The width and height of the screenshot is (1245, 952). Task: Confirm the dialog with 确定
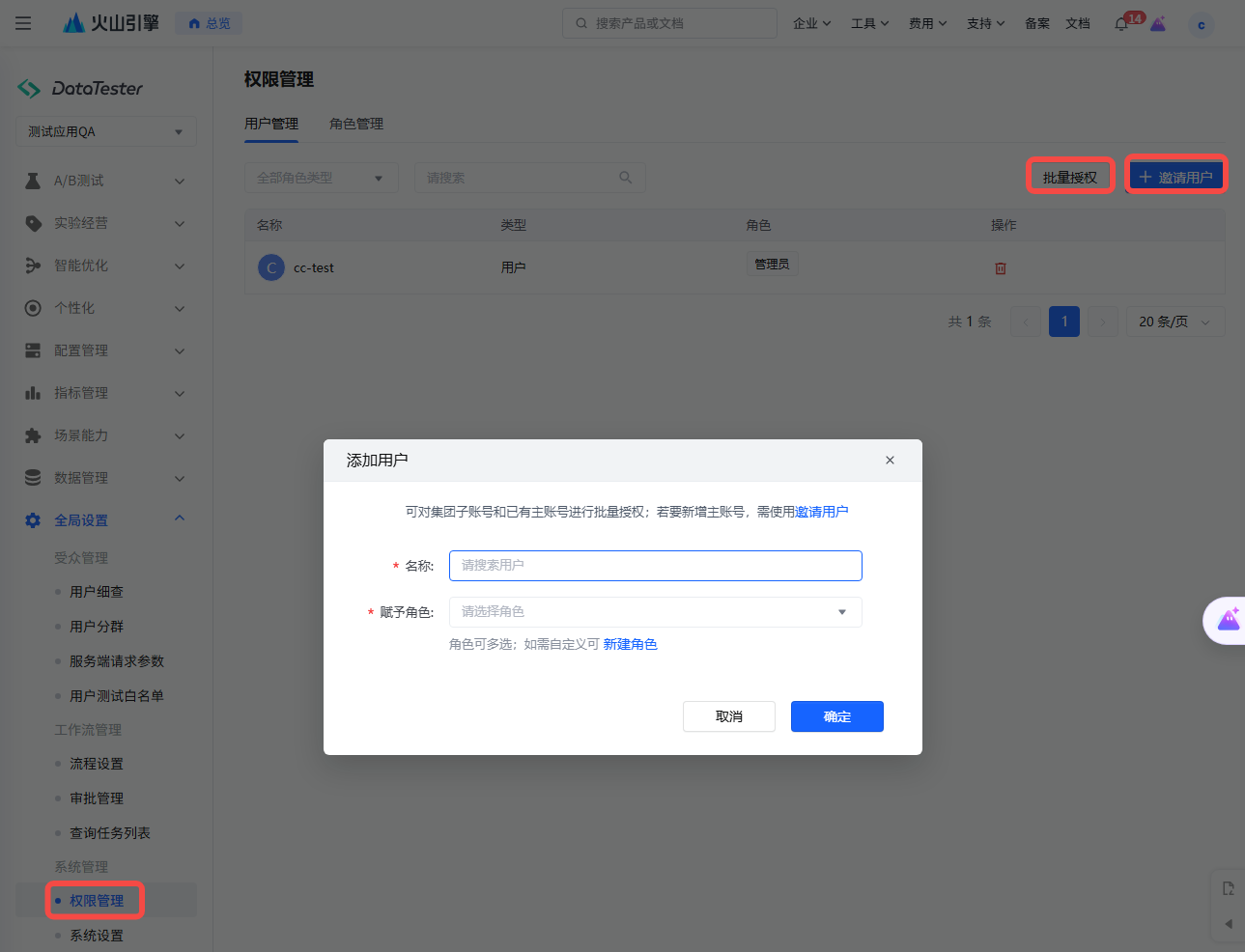pos(837,716)
